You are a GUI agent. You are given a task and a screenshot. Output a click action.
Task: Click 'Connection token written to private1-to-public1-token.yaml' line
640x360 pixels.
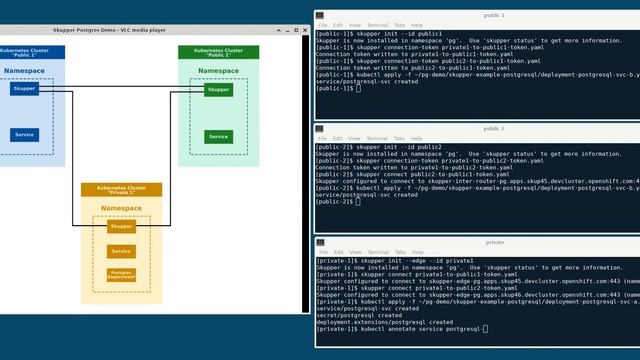[415, 54]
